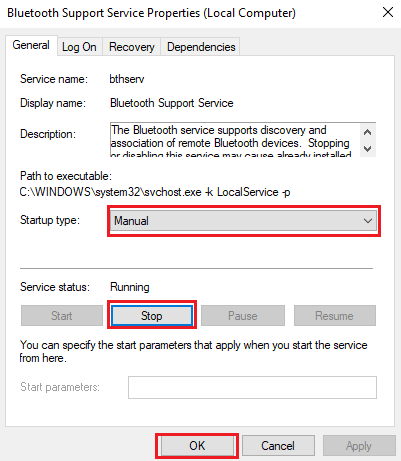This screenshot has height=461, width=401.
Task: Focus the Start parameters text field
Action: click(252, 387)
